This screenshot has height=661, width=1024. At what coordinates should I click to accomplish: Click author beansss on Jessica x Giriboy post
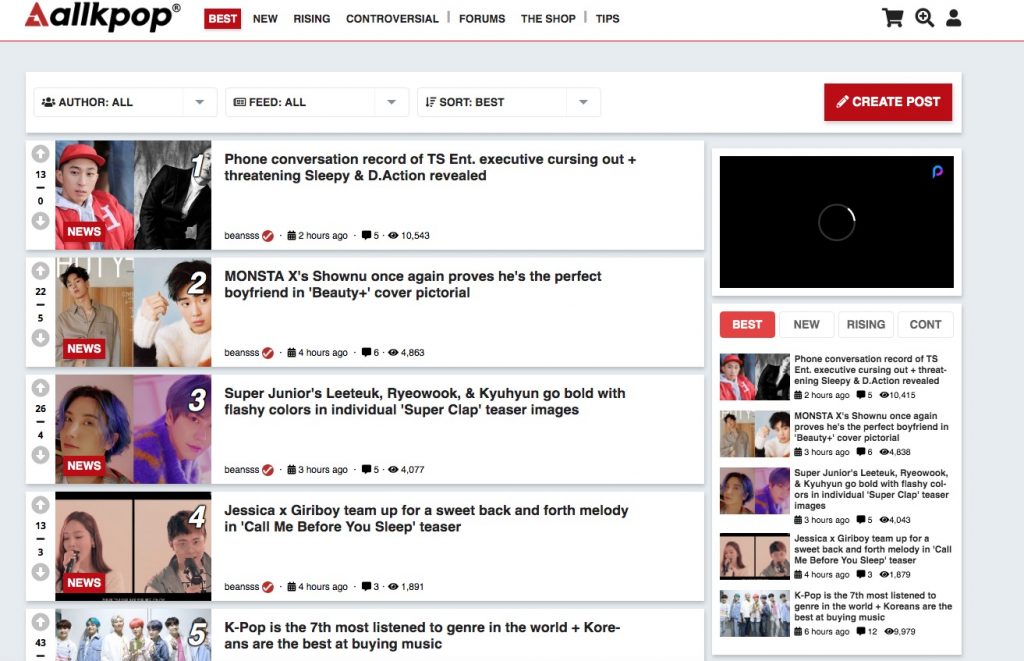coord(242,587)
